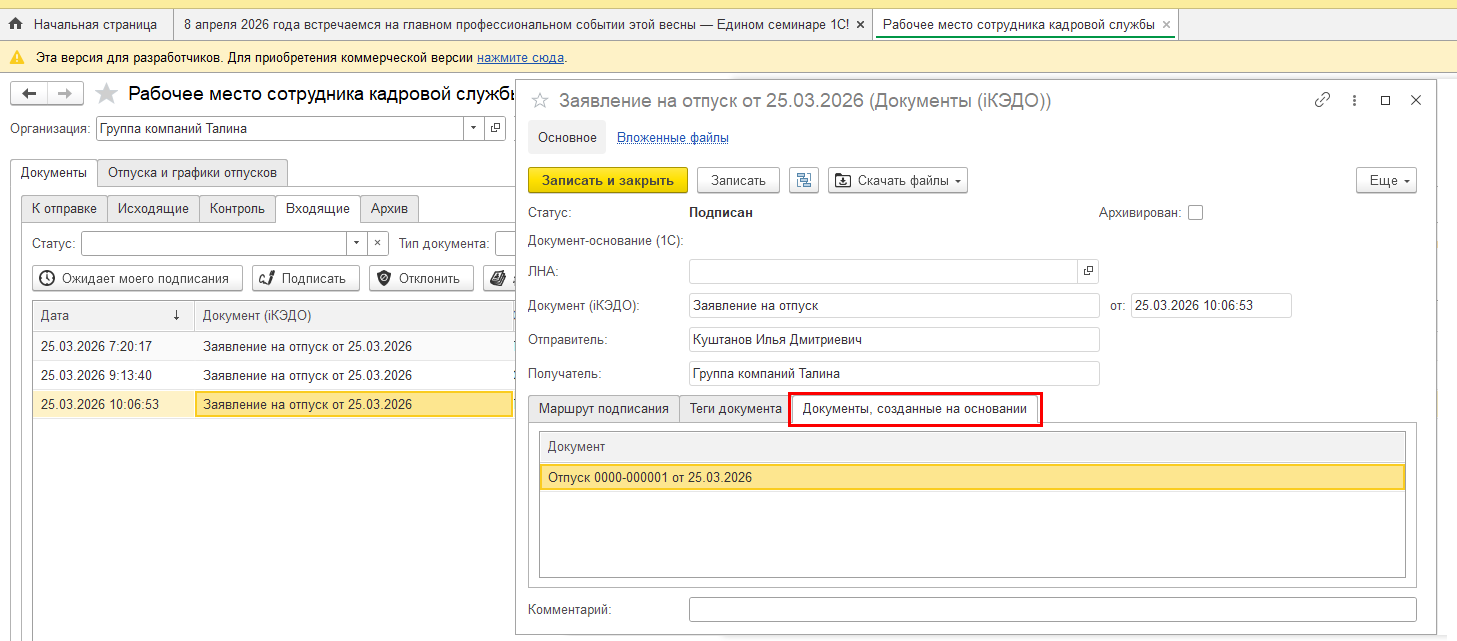Screen dimensions: 1457x641
Task: Click the Комментарий input field
Action: (1052, 609)
